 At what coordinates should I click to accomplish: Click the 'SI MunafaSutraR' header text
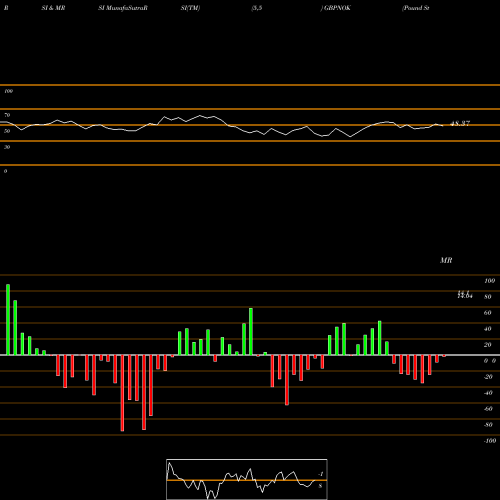[x=123, y=8]
